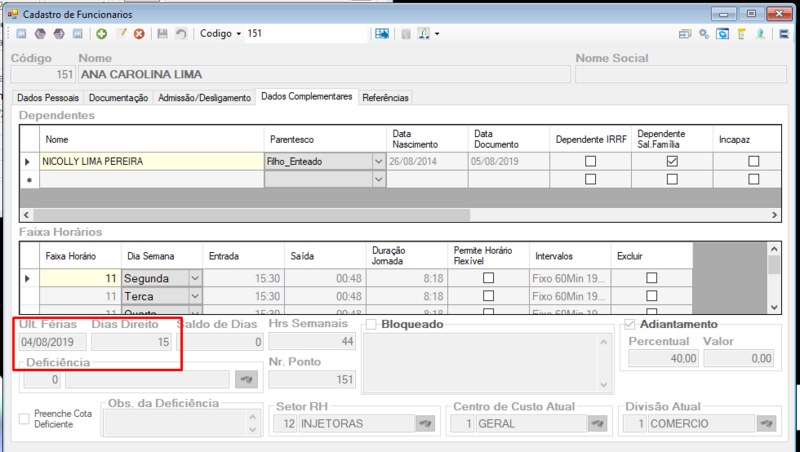Open Parentesco dropdown showing Filho_Enteado
The width and height of the screenshot is (800, 452).
click(379, 162)
